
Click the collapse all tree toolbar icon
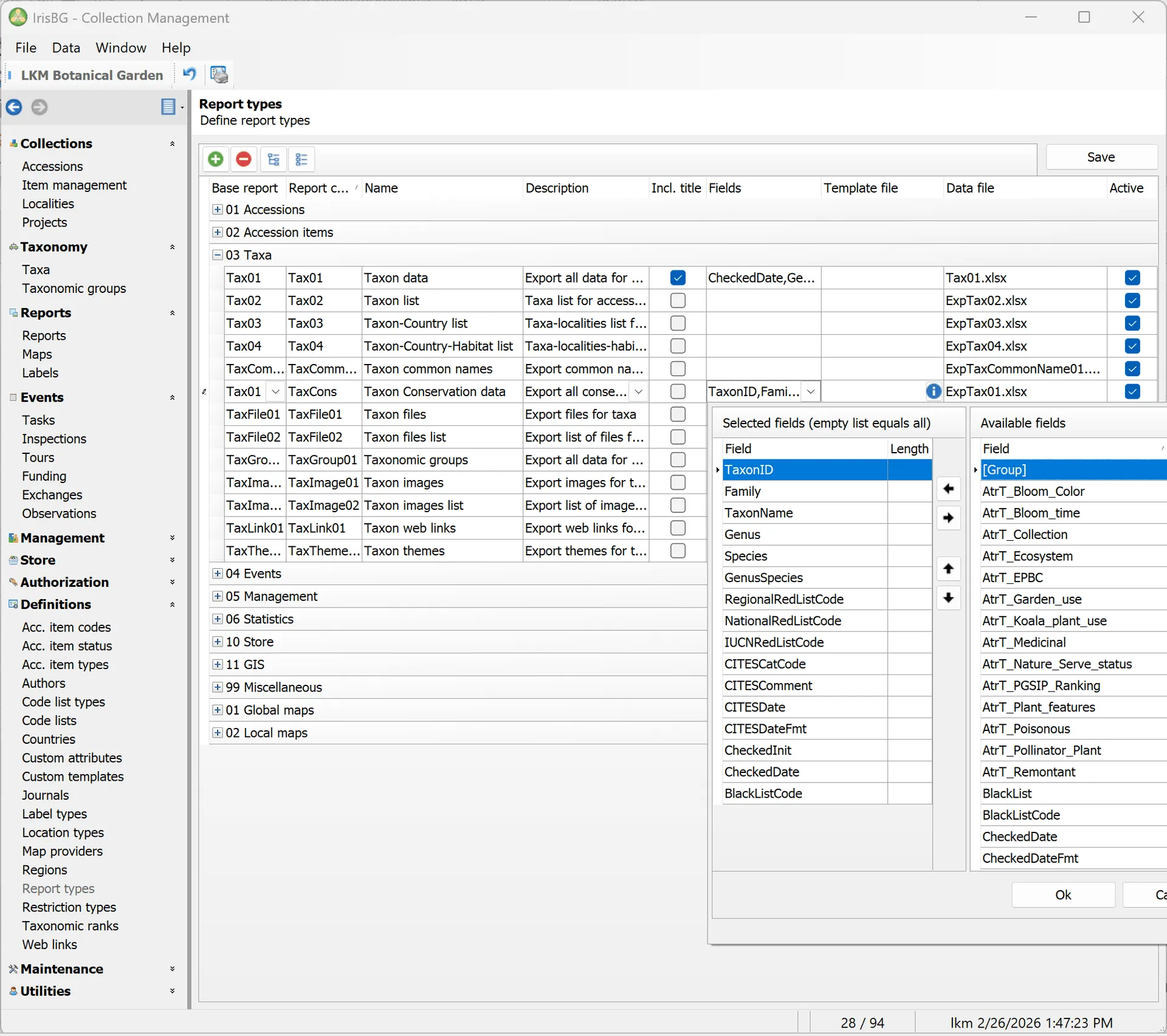pos(301,159)
